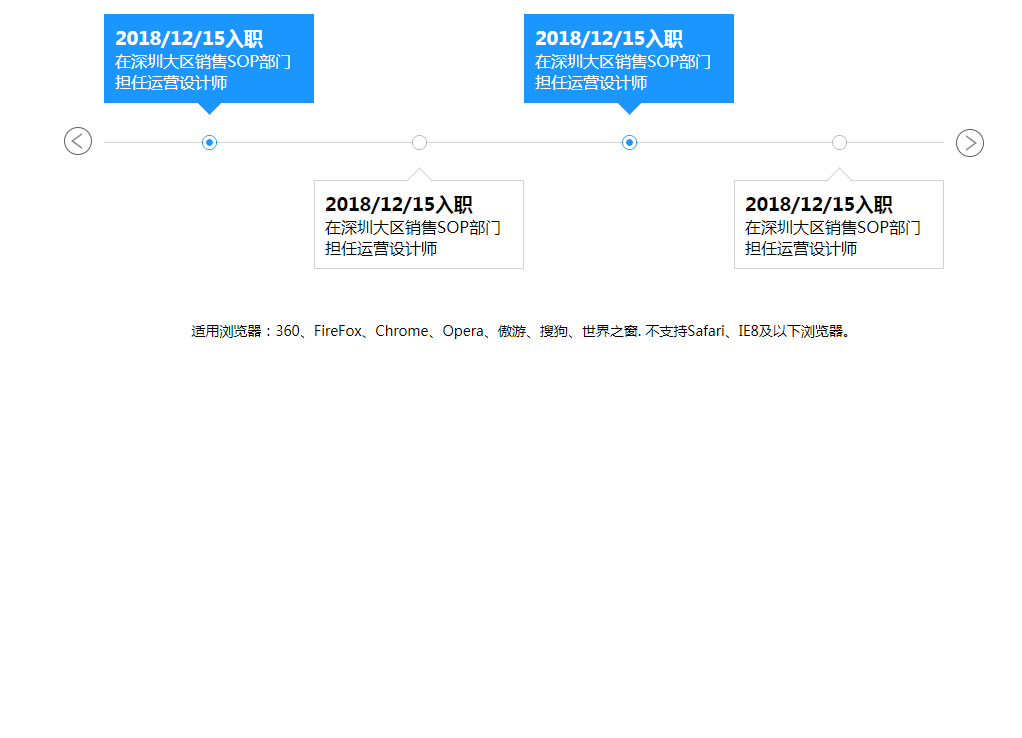The width and height of the screenshot is (1022, 738).
Task: Toggle the third active blue milestone marker
Action: click(629, 142)
